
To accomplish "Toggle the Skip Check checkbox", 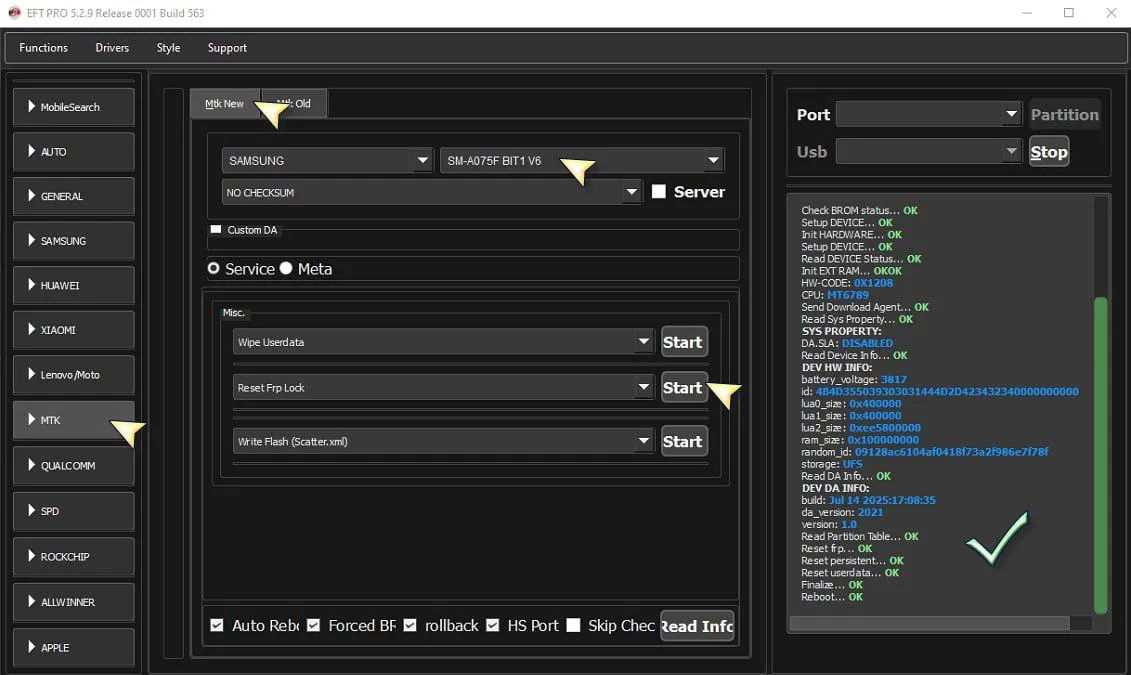I will (573, 625).
